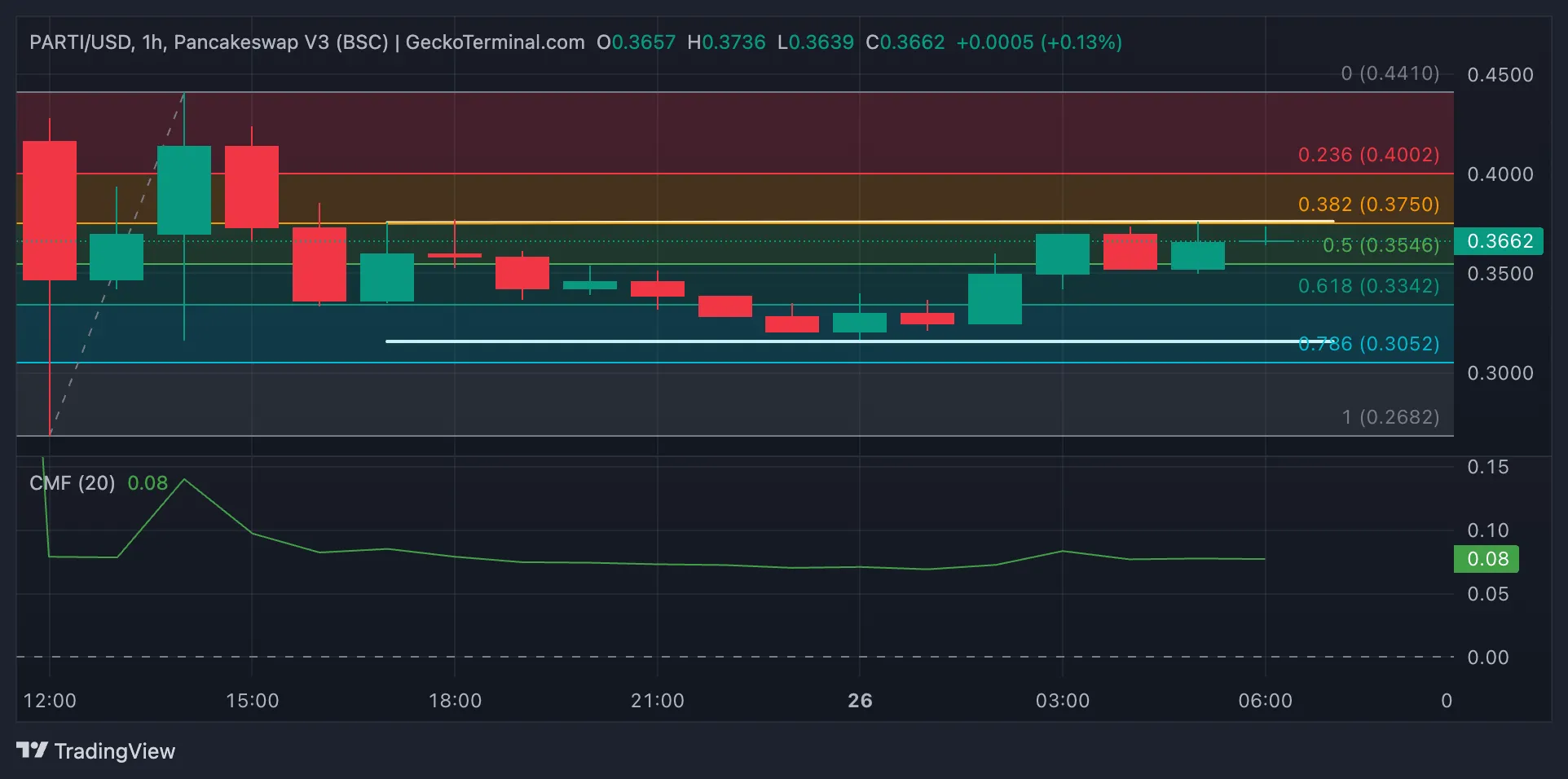The image size is (1568, 779).
Task: Select the CMF (20) indicator label
Action: click(72, 483)
